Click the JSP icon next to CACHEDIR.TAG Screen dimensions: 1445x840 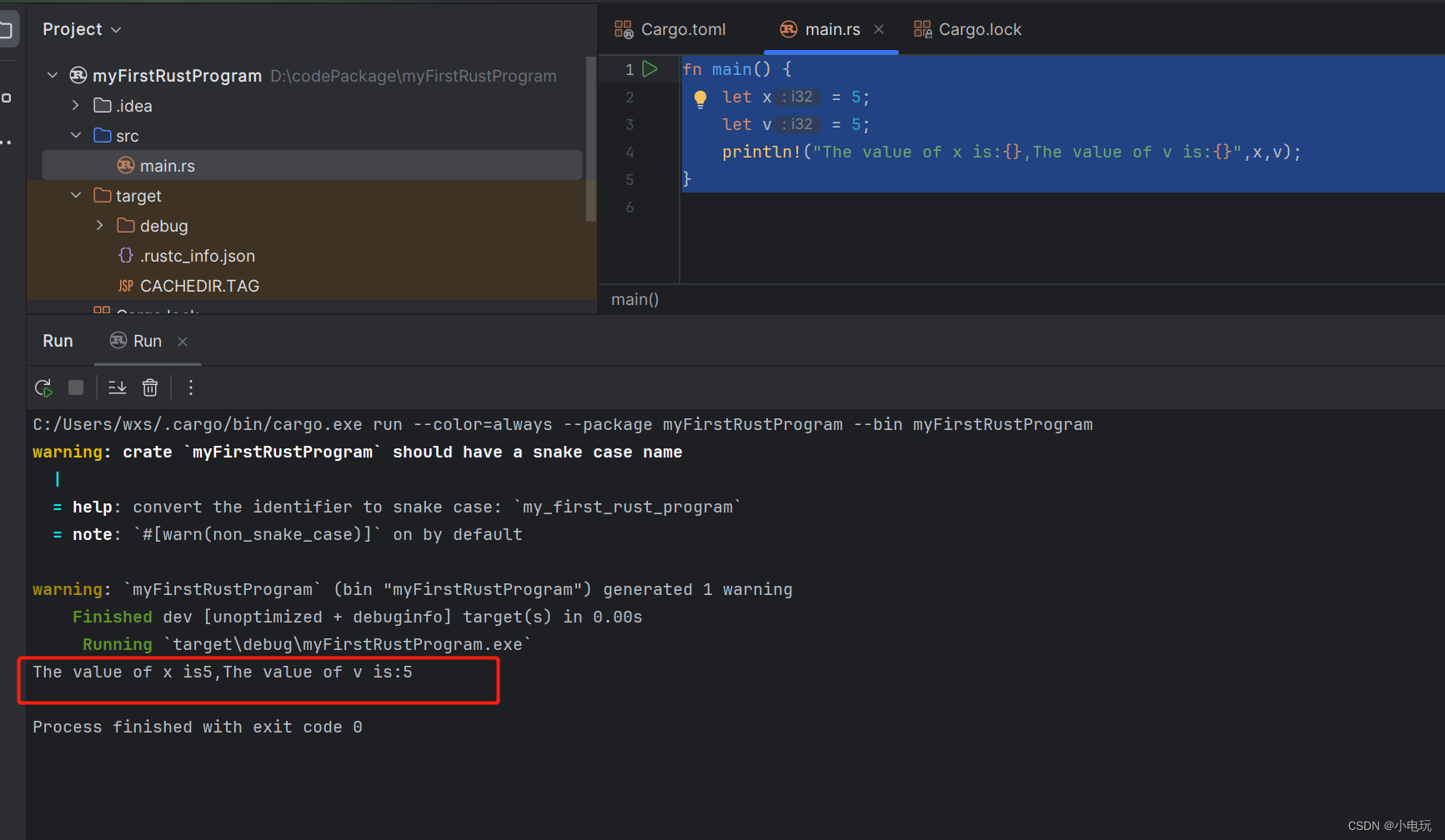[126, 286]
